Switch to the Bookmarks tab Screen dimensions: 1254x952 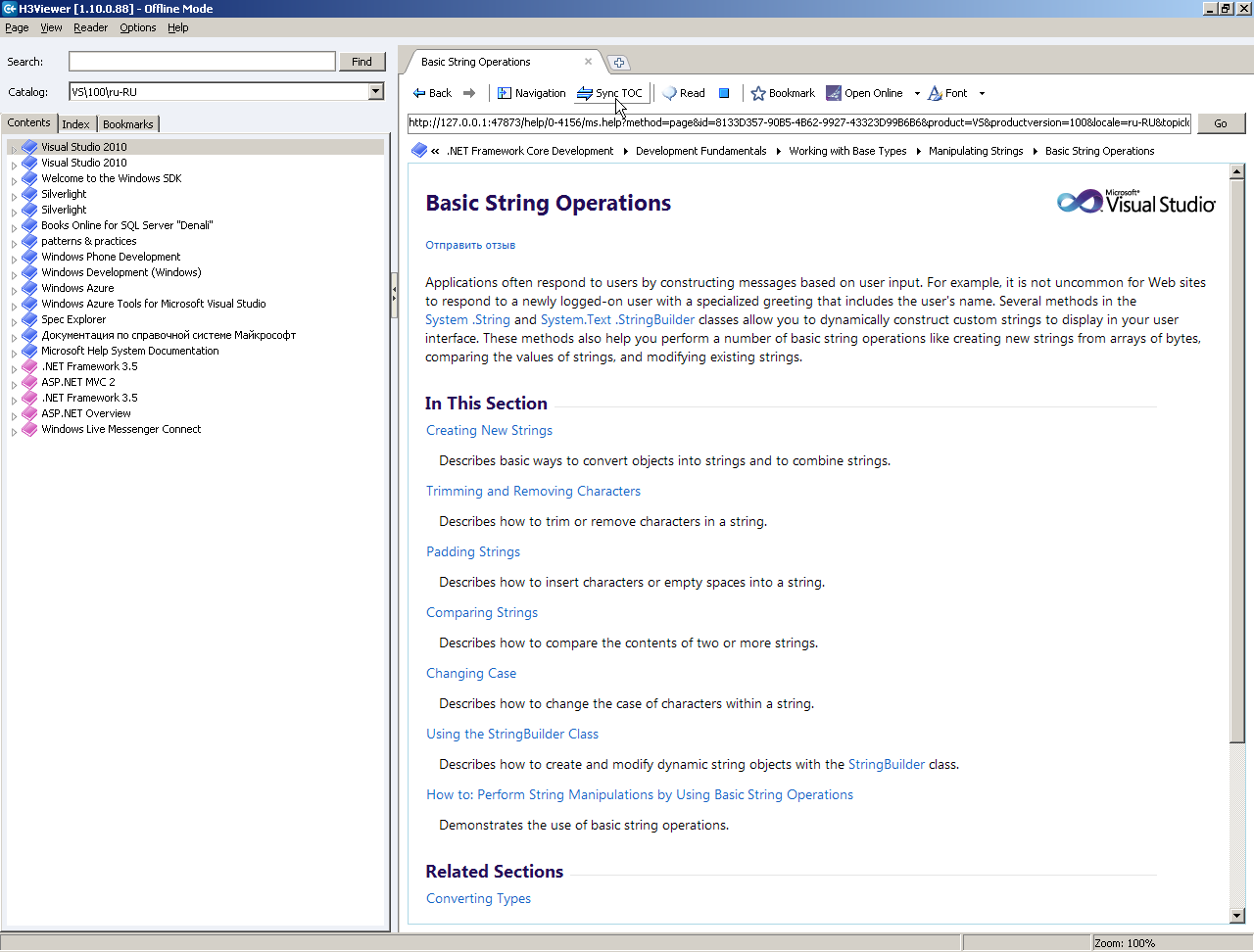click(127, 124)
